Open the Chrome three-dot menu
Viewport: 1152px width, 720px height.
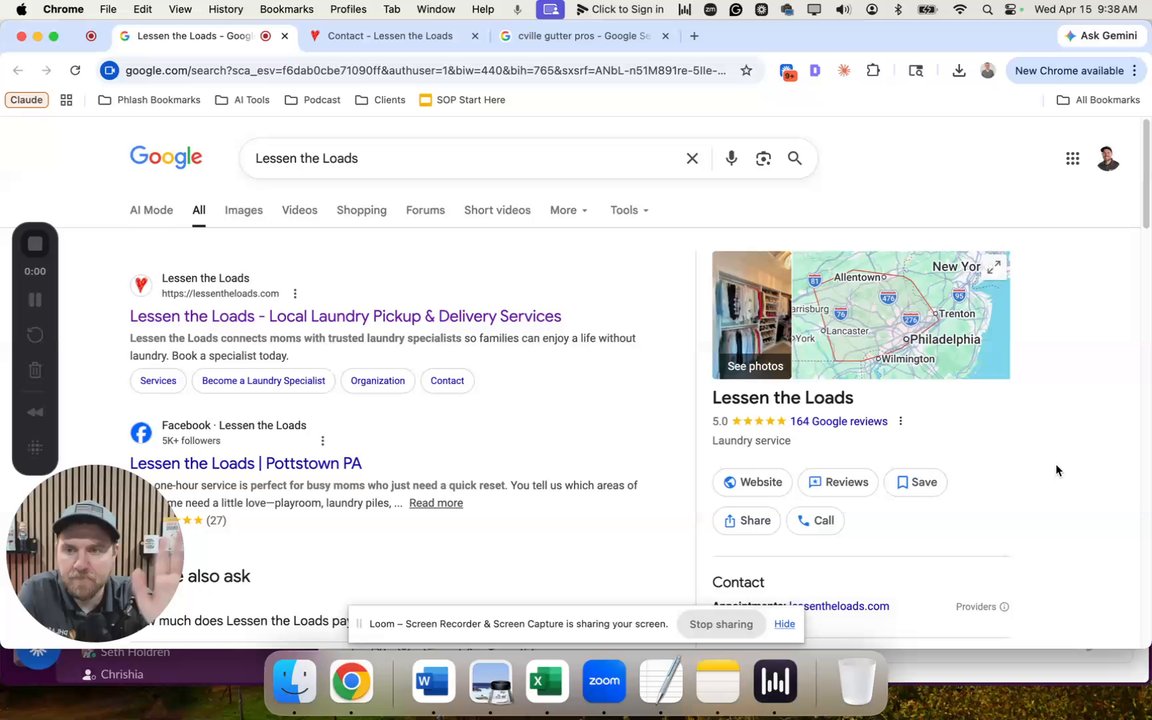click(1134, 71)
